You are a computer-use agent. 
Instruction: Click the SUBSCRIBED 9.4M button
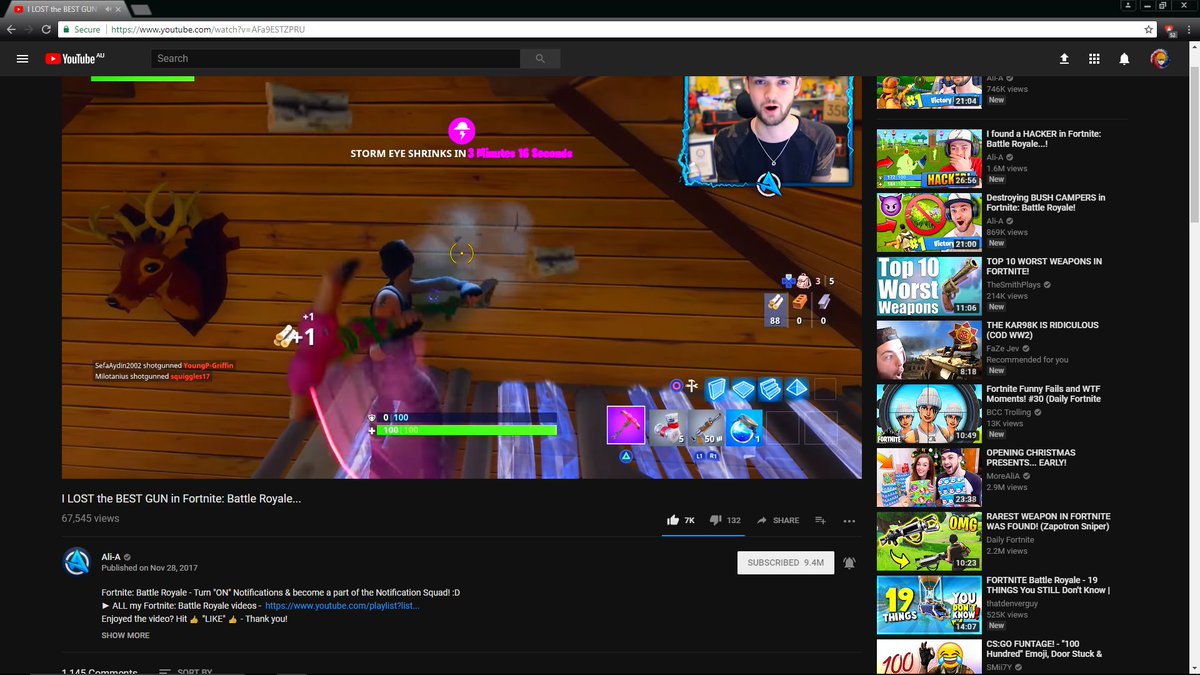(x=786, y=563)
